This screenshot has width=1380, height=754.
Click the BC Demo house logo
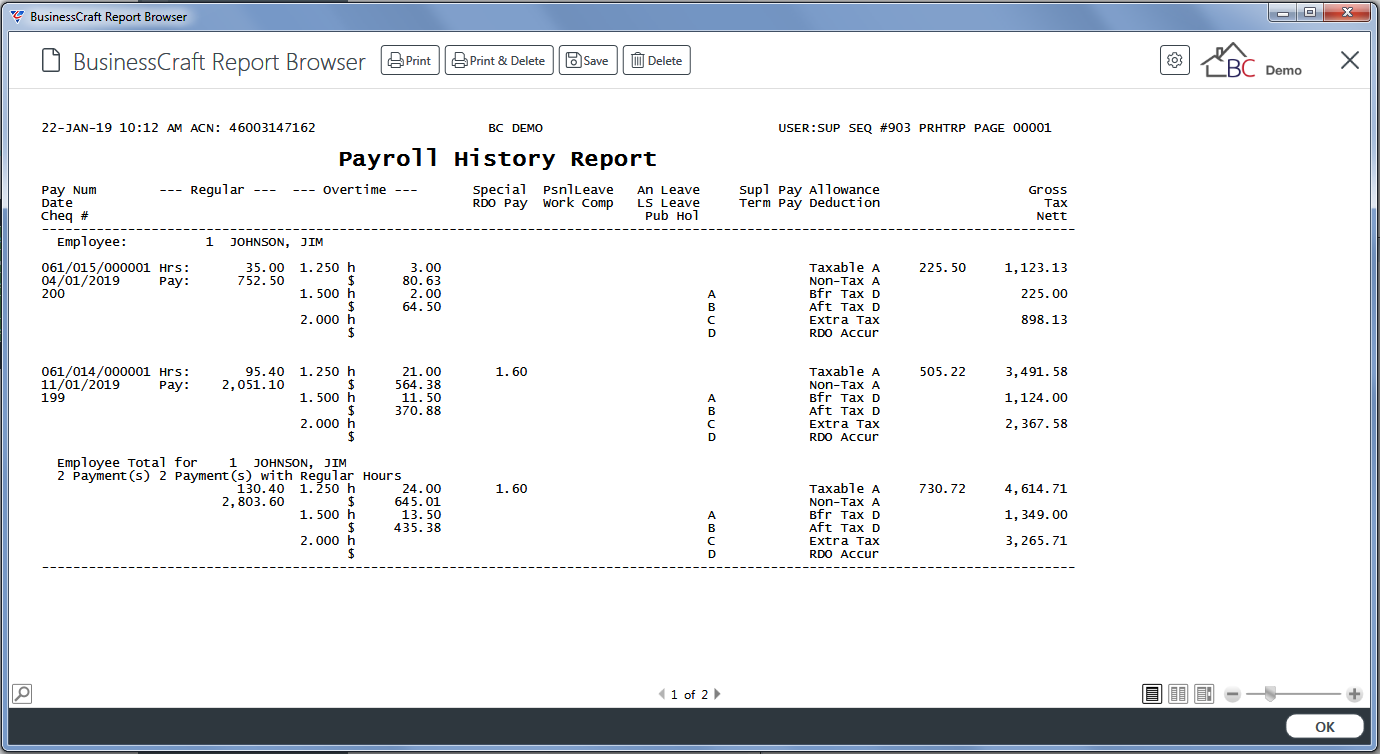click(1228, 60)
